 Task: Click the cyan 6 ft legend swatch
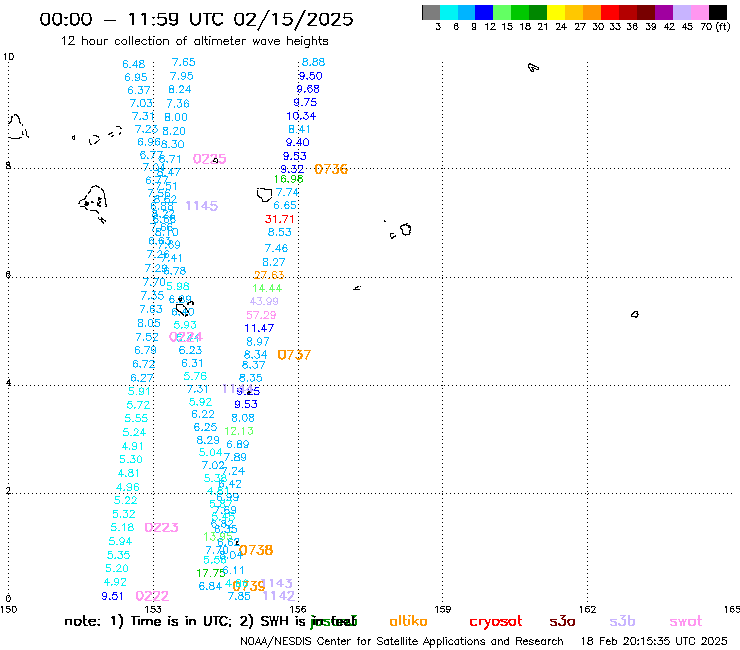coord(449,12)
